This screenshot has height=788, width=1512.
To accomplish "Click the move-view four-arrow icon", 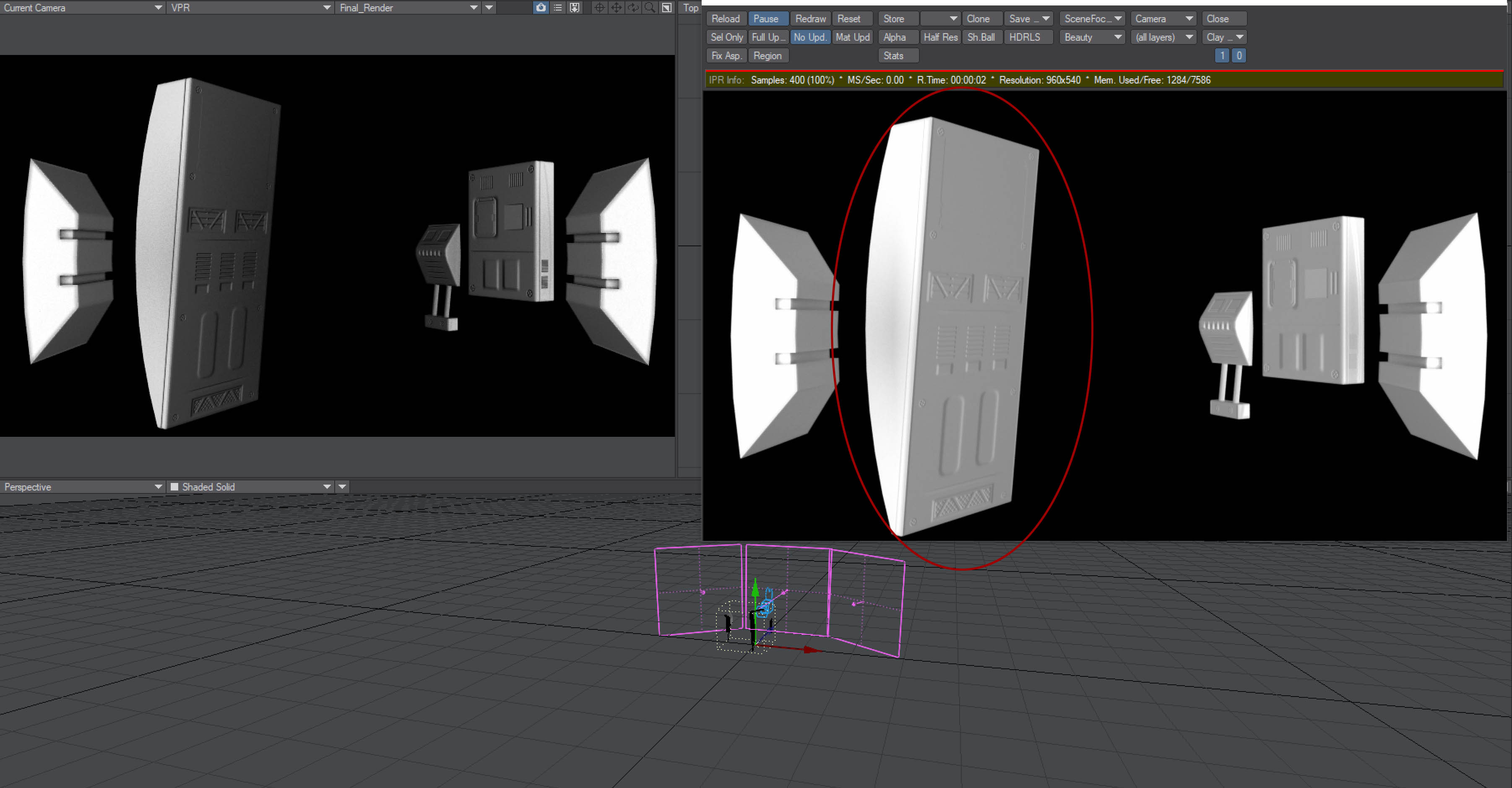I will (616, 8).
